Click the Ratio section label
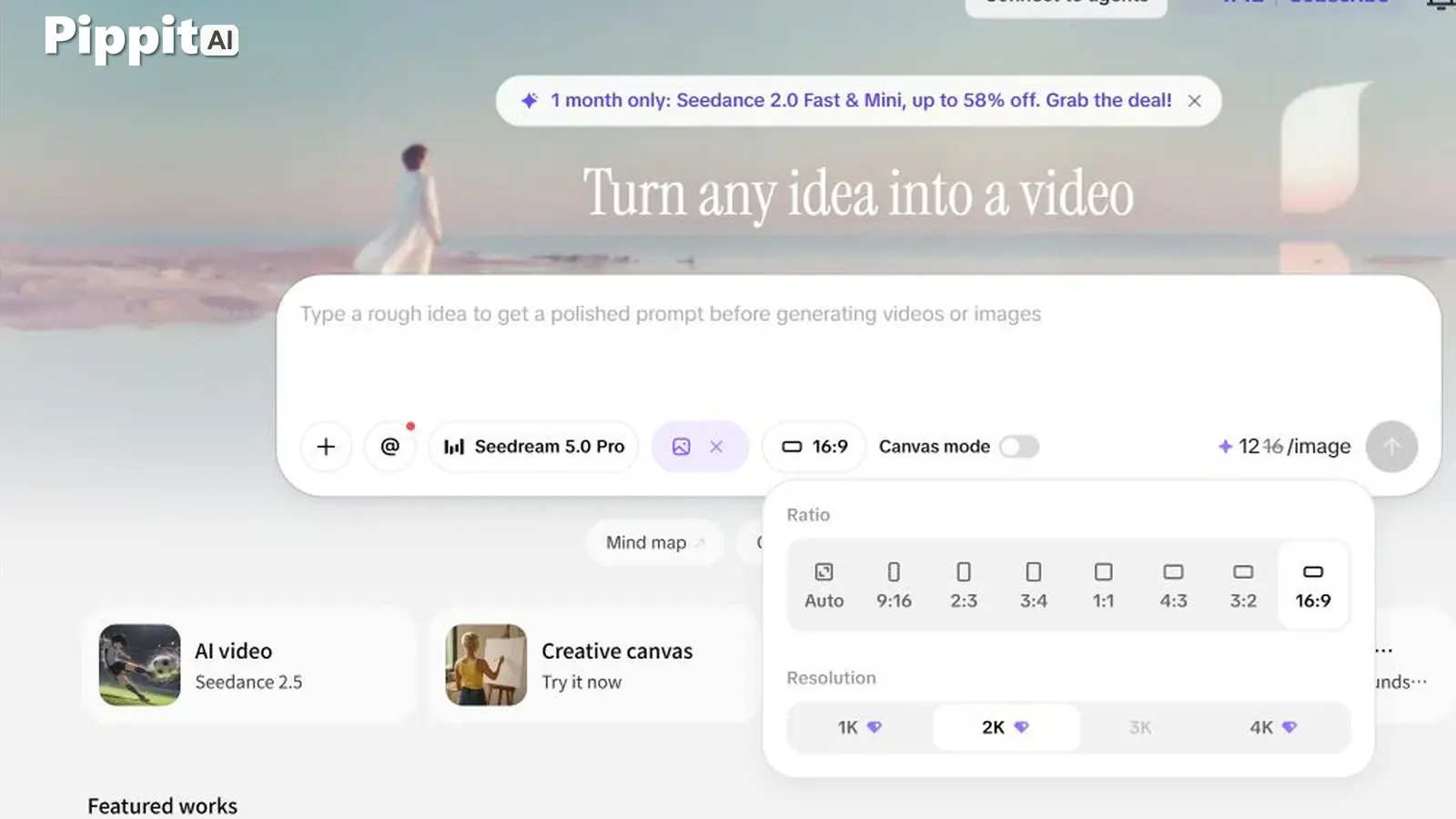The image size is (1456, 819). pos(808,515)
